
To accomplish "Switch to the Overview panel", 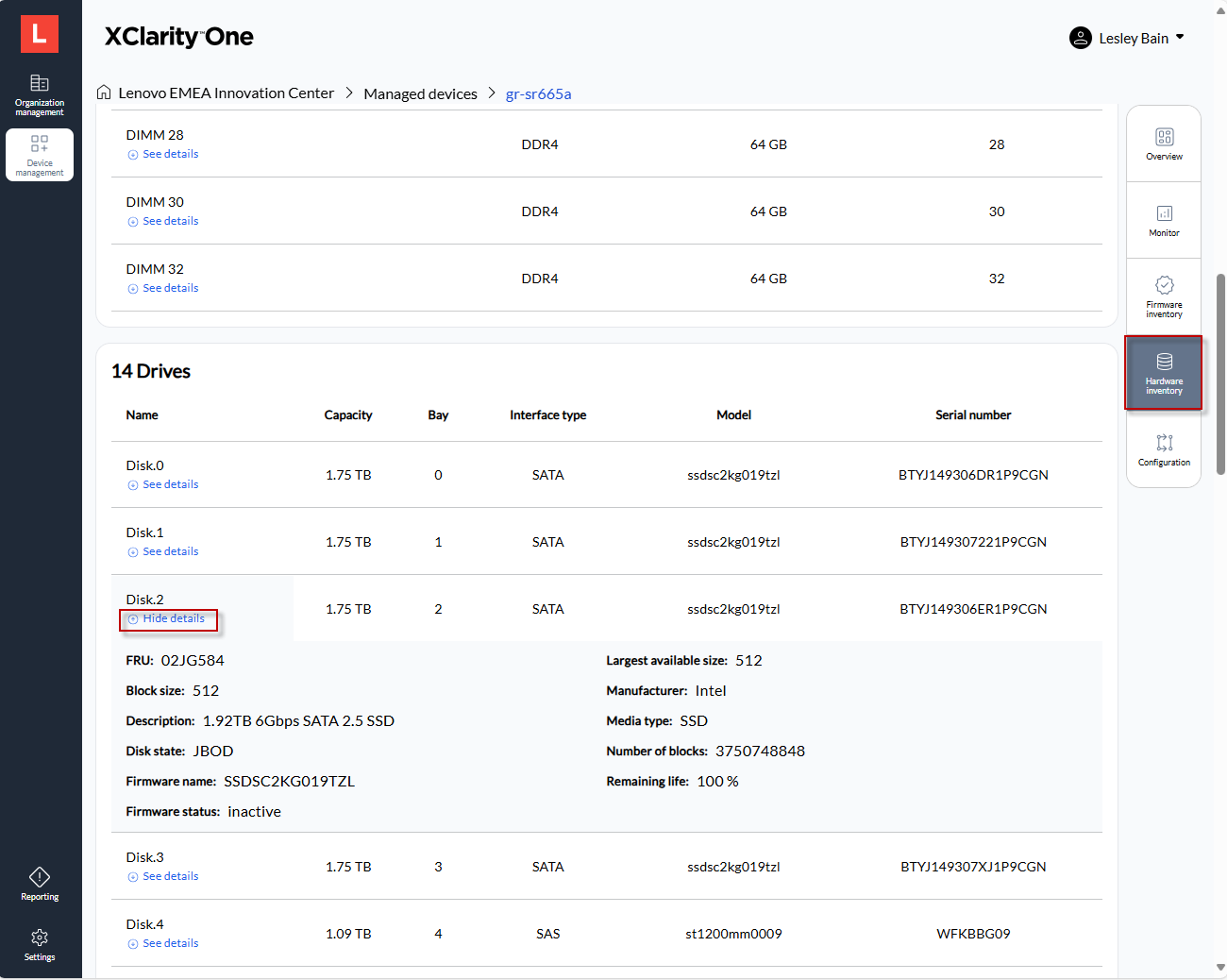I will 1164,142.
